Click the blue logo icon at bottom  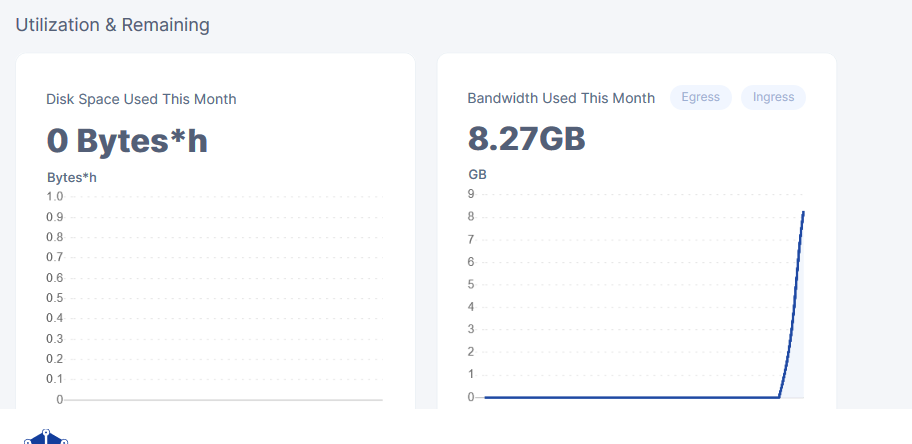[46, 437]
